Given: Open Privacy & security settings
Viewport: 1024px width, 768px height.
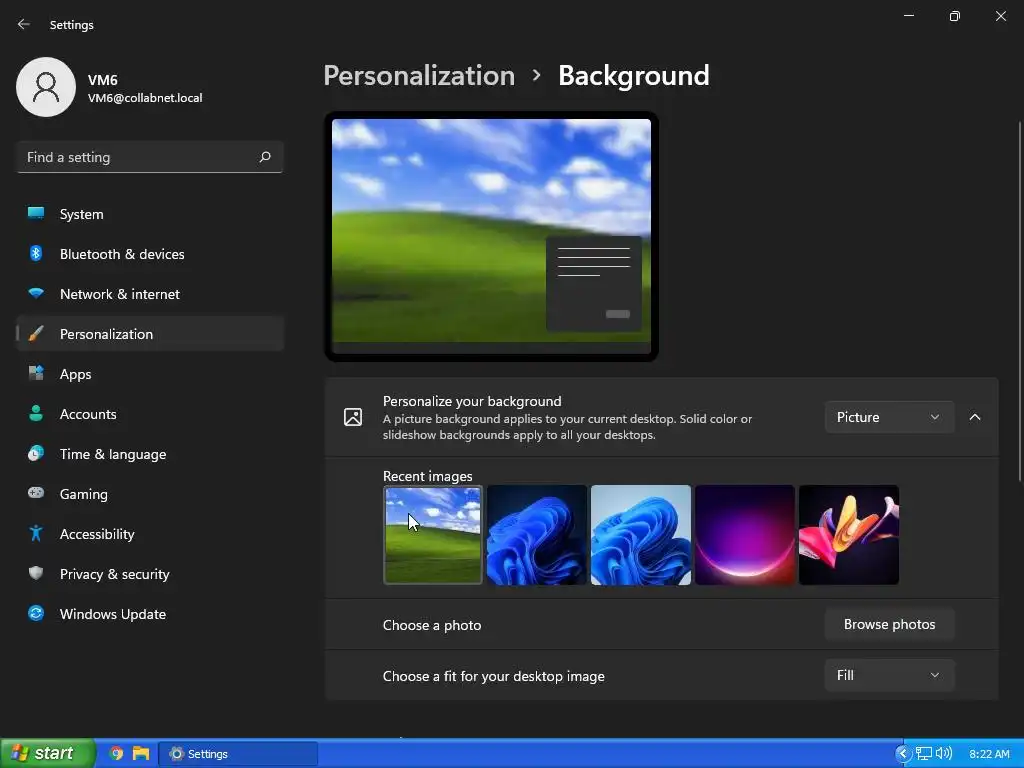Looking at the screenshot, I should (150, 574).
